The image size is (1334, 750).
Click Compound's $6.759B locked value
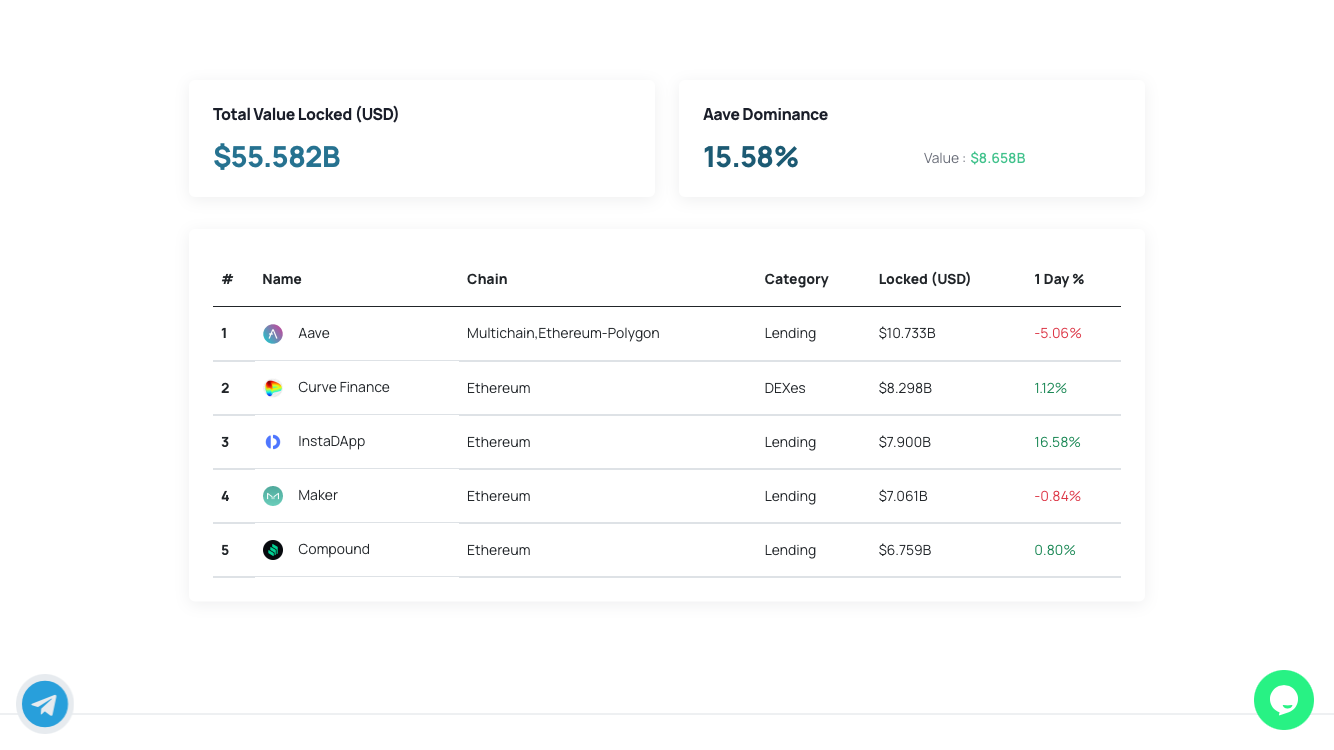click(x=905, y=550)
